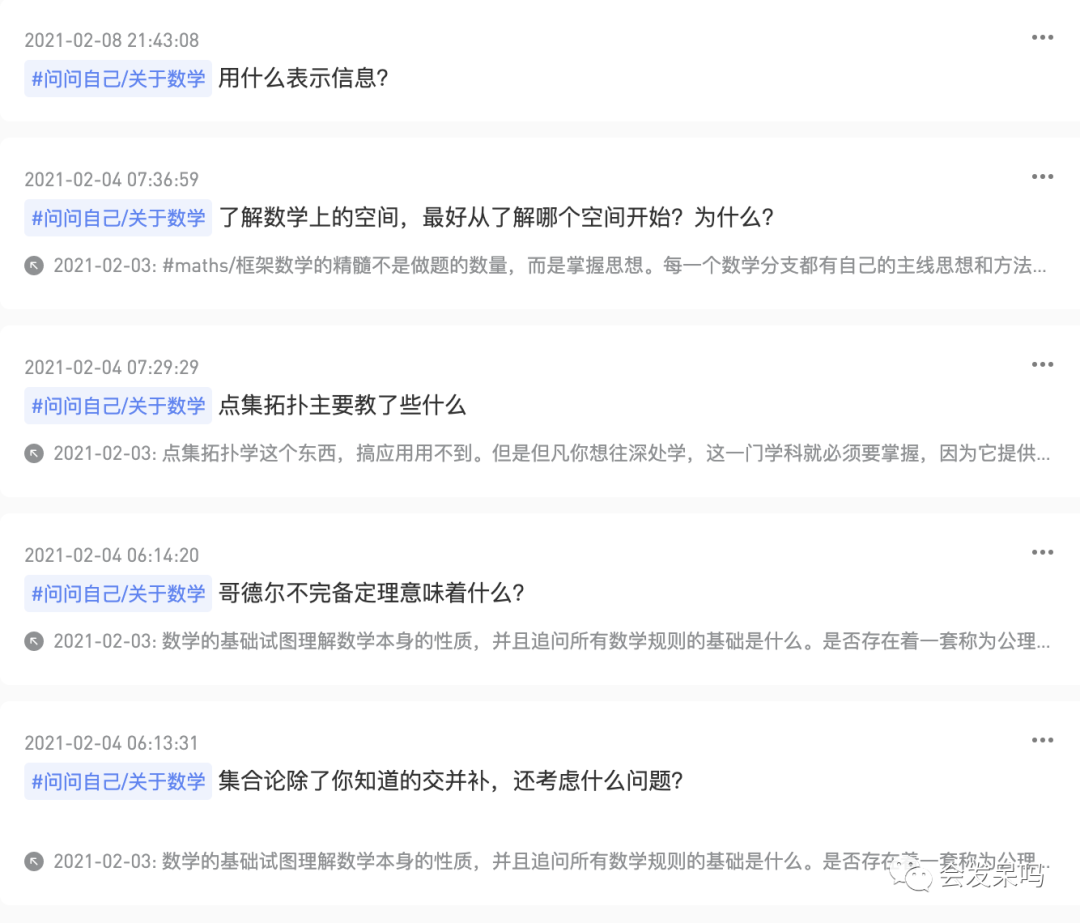Click the text 了解数学上的空间,最好从了解哪个空间开始?
This screenshot has height=923, width=1080.
pos(450,218)
